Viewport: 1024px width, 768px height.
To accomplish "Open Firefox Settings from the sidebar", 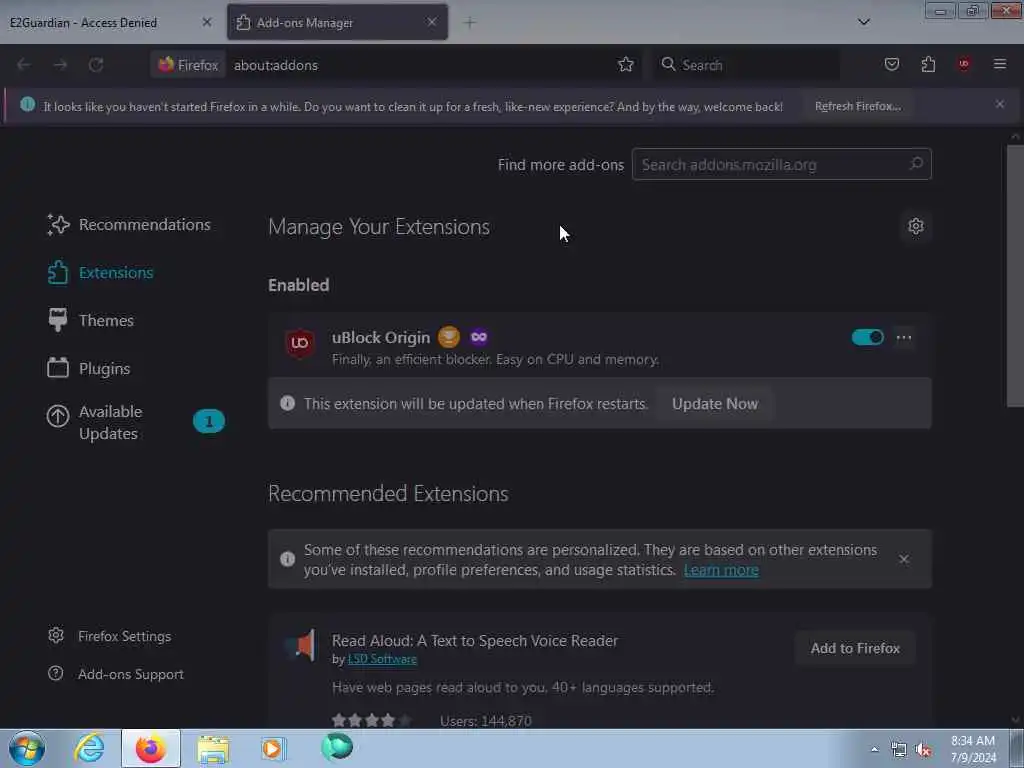I will 110,636.
